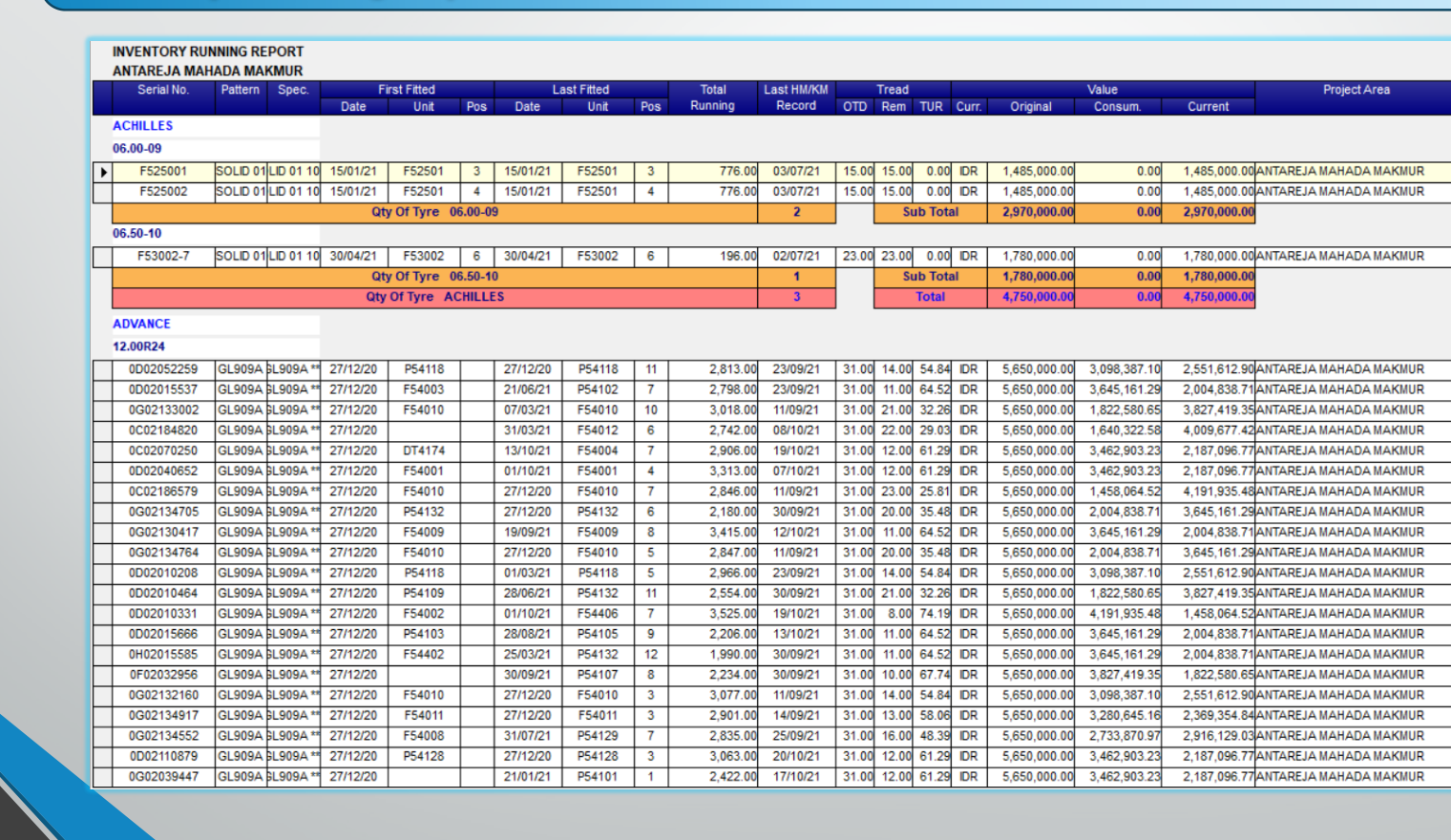The width and height of the screenshot is (1451, 840).
Task: Select the ADVANCE brand group label
Action: click(141, 325)
